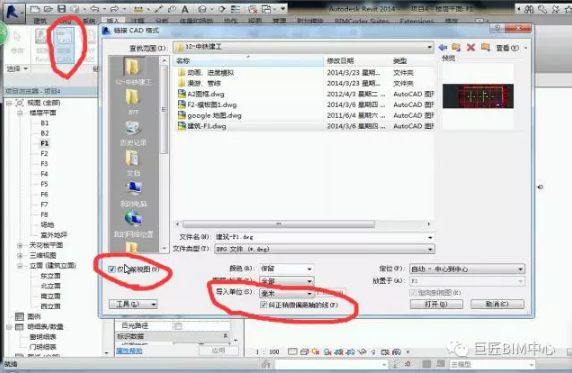Select the file A2图框.dwg
Screen dimensions: 572x373
206,94
